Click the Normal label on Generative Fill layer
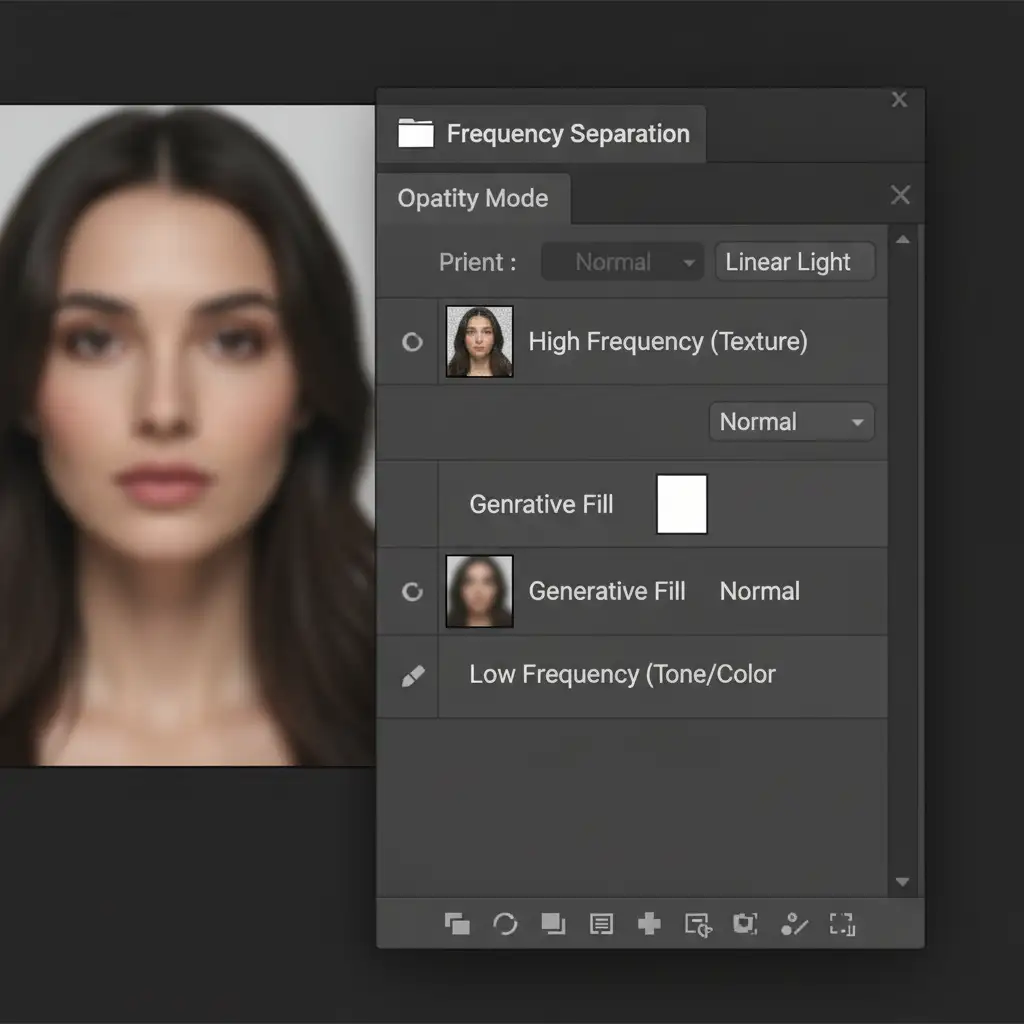 759,592
